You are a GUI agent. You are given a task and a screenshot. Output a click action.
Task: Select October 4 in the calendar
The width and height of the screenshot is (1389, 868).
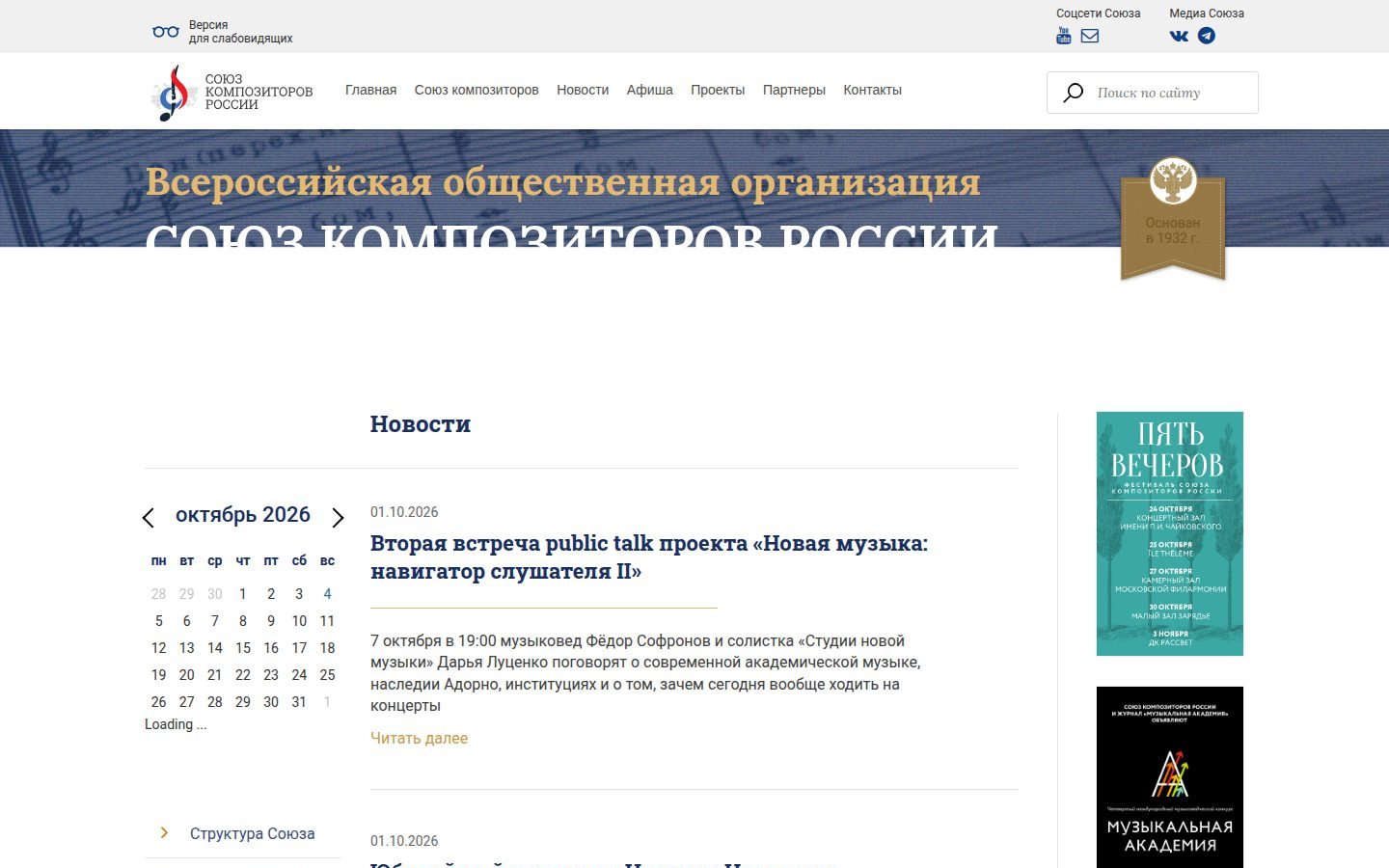pyautogui.click(x=327, y=594)
